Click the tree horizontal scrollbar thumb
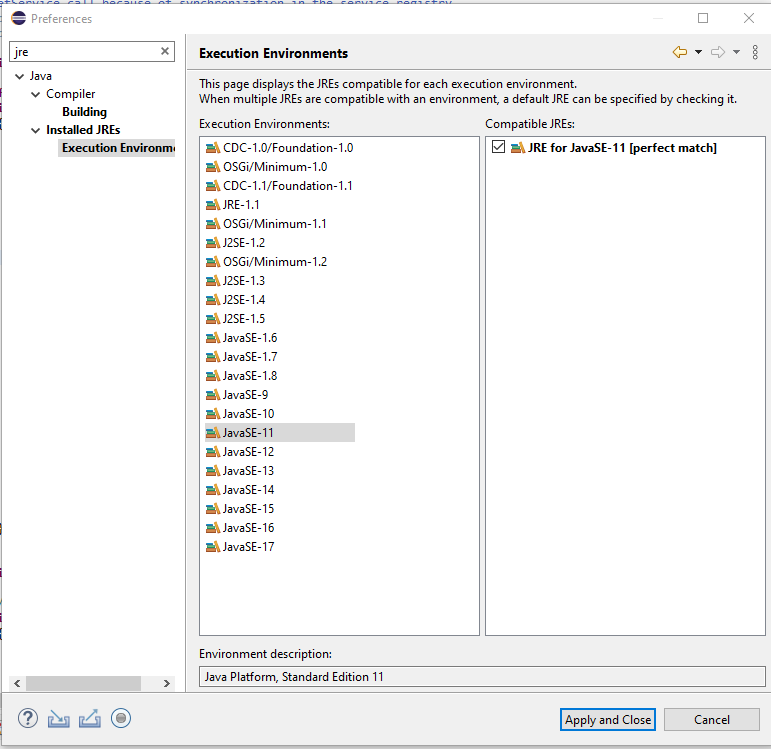Image resolution: width=771 pixels, height=749 pixels. pos(83,684)
